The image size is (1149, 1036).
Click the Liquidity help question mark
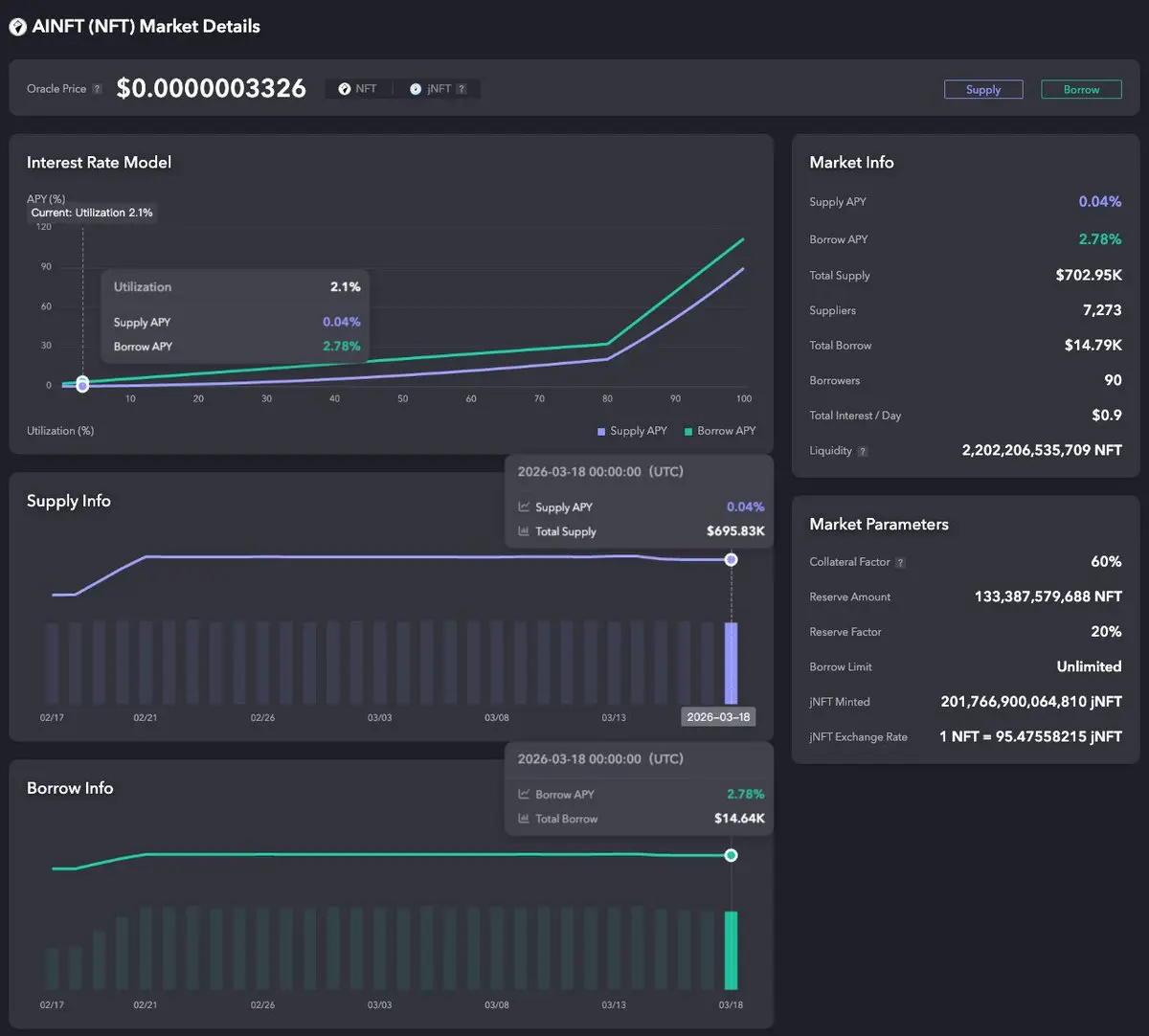tap(863, 451)
